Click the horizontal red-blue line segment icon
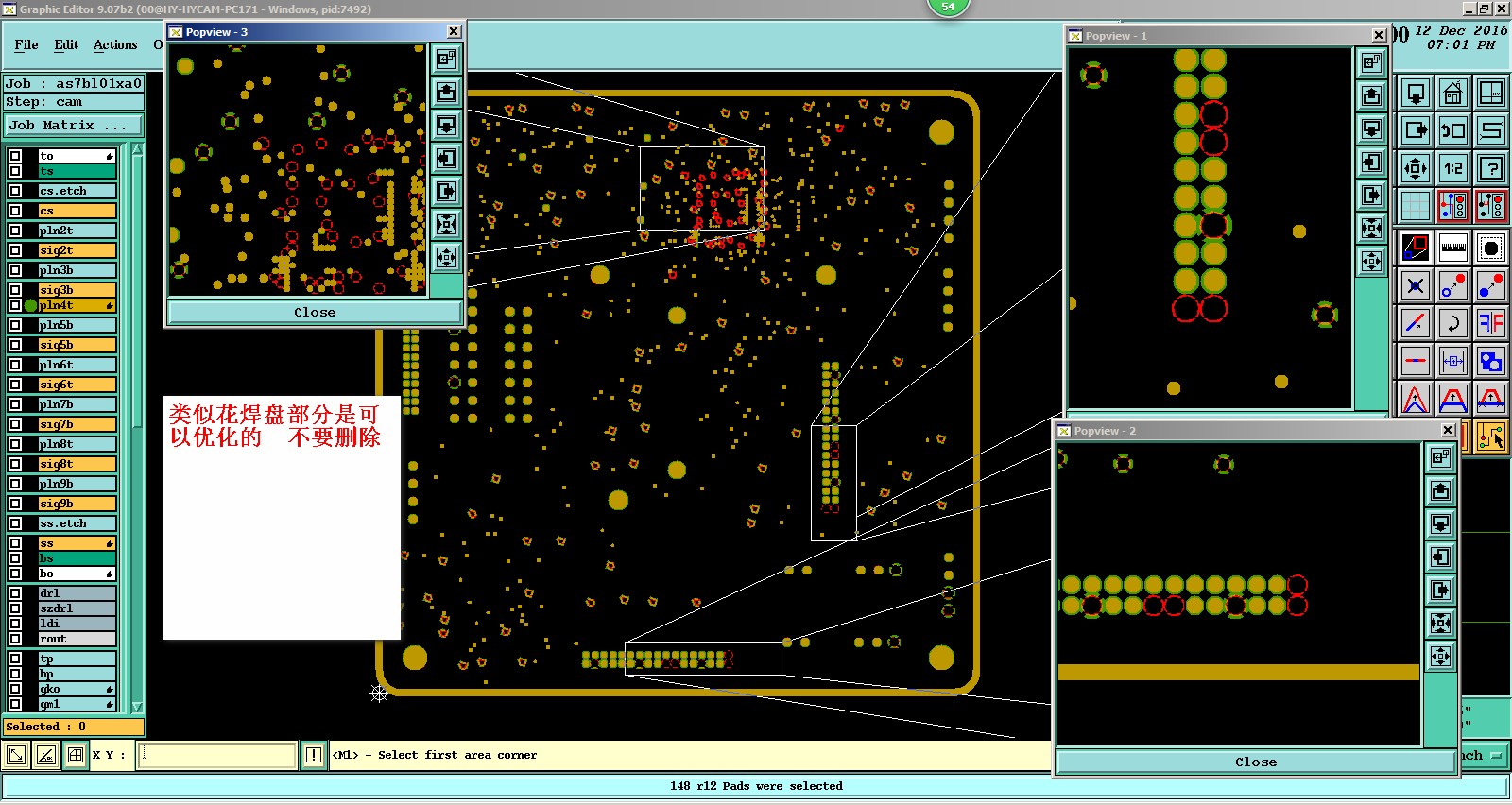1512x805 pixels. click(1416, 361)
